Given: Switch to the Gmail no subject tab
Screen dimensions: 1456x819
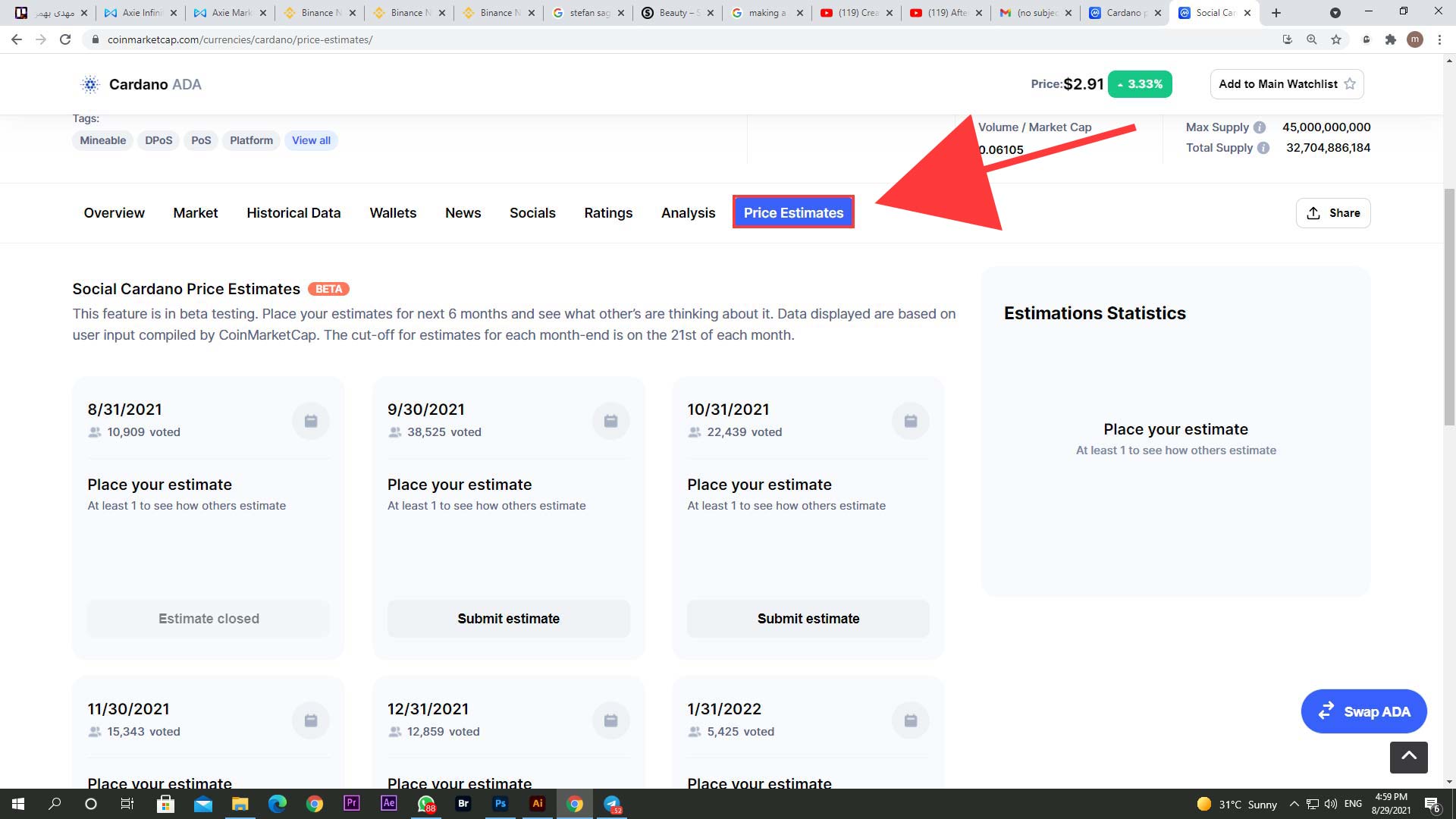Looking at the screenshot, I should click(x=1035, y=13).
